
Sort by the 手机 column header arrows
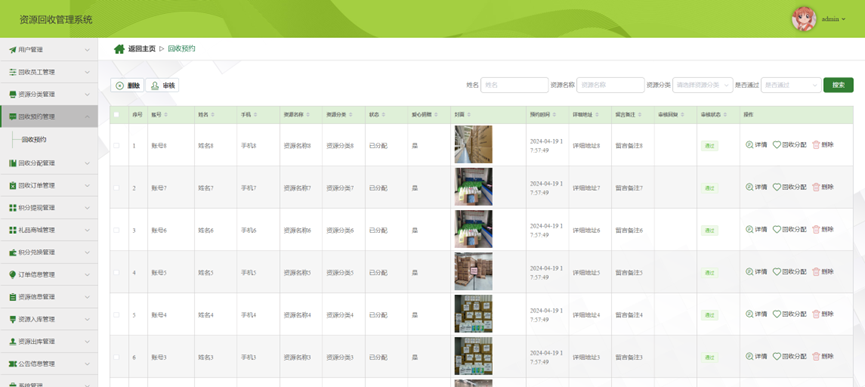tap(255, 115)
